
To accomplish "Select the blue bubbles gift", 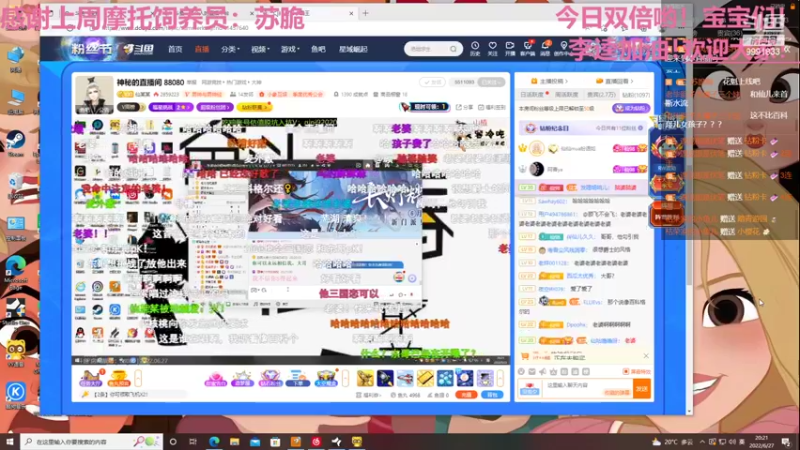I will 445,378.
